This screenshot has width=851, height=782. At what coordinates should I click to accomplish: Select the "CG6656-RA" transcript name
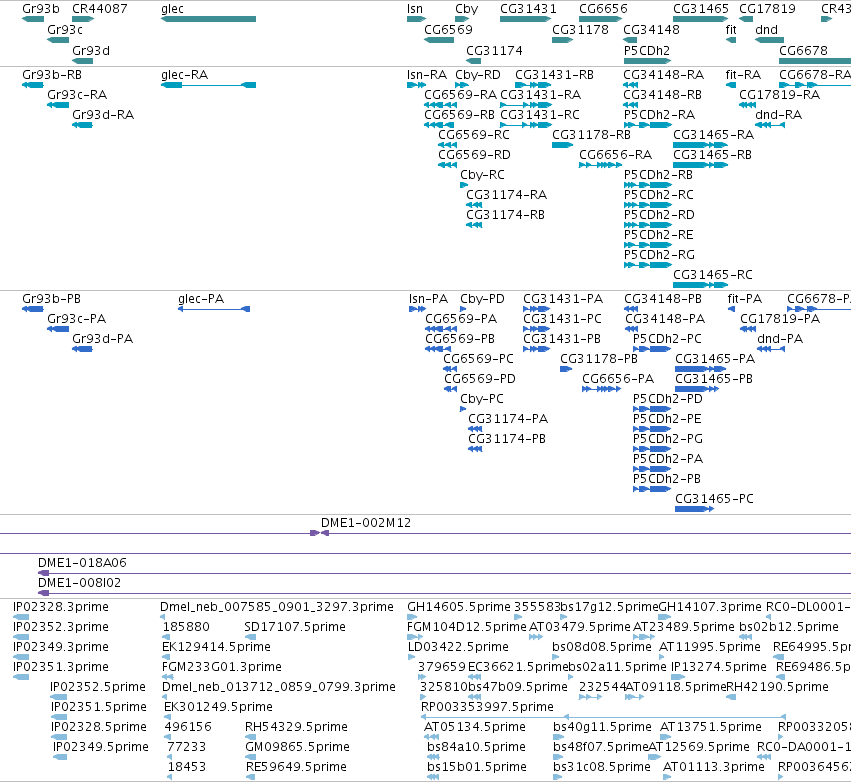coord(615,155)
